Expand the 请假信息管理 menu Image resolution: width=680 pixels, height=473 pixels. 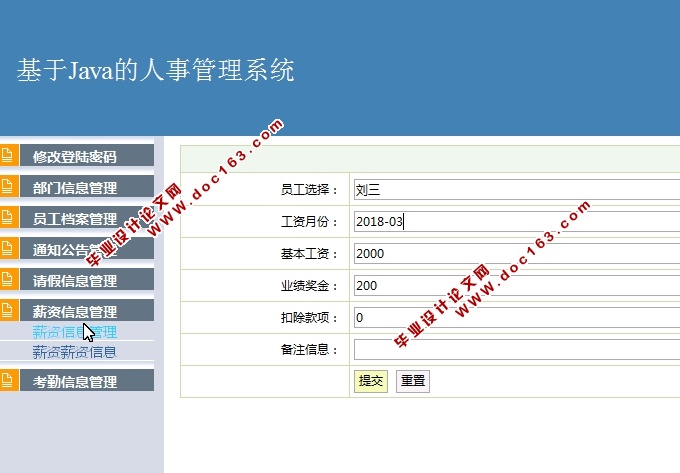[87, 279]
